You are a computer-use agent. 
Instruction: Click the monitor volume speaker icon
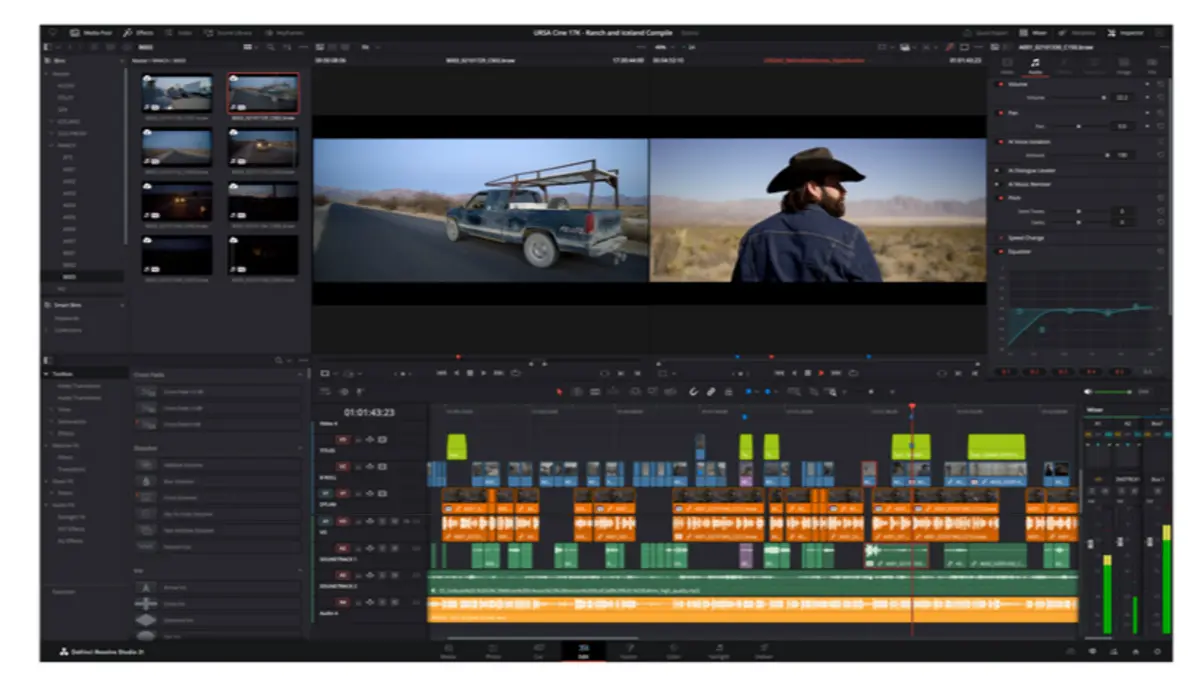tap(1088, 392)
